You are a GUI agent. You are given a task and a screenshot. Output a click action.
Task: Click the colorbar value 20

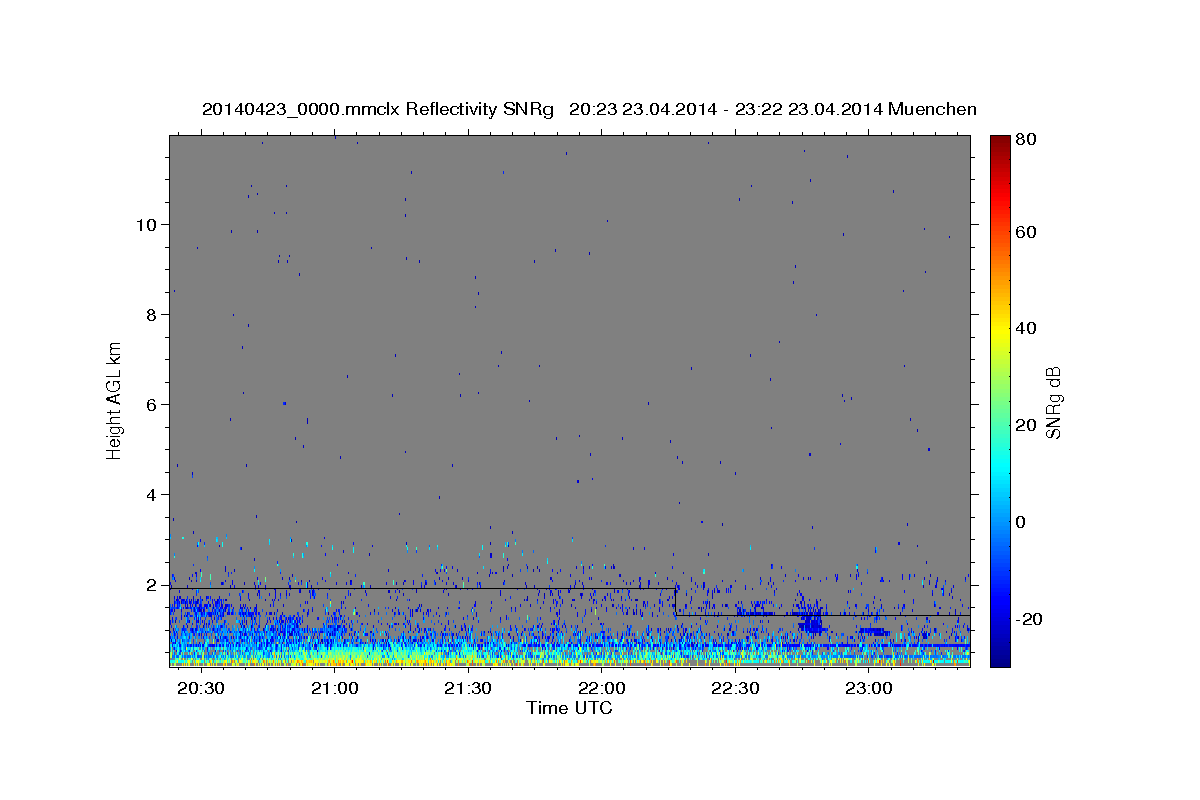coord(1025,425)
